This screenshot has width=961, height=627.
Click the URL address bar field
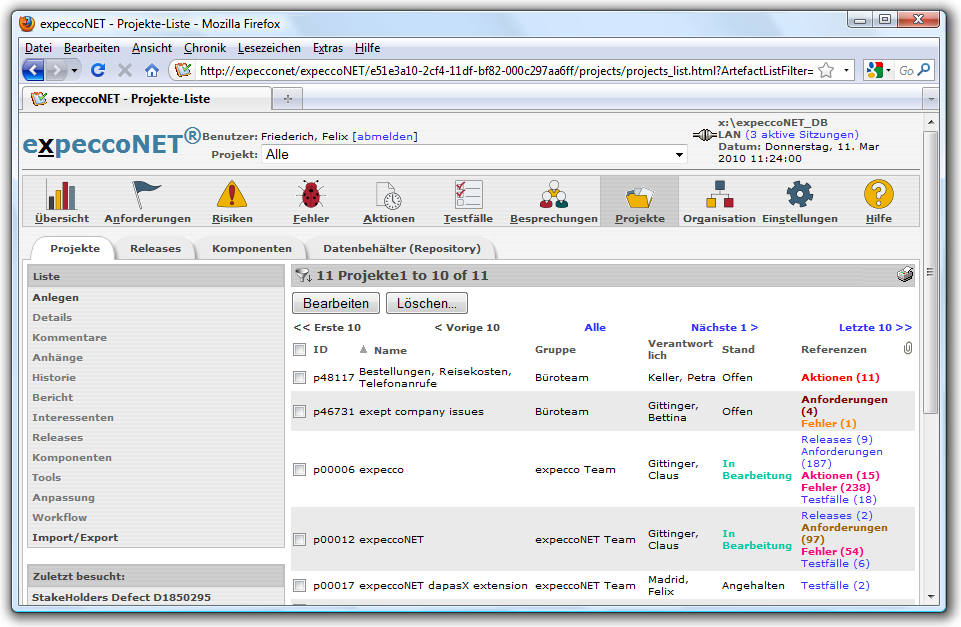tap(500, 71)
